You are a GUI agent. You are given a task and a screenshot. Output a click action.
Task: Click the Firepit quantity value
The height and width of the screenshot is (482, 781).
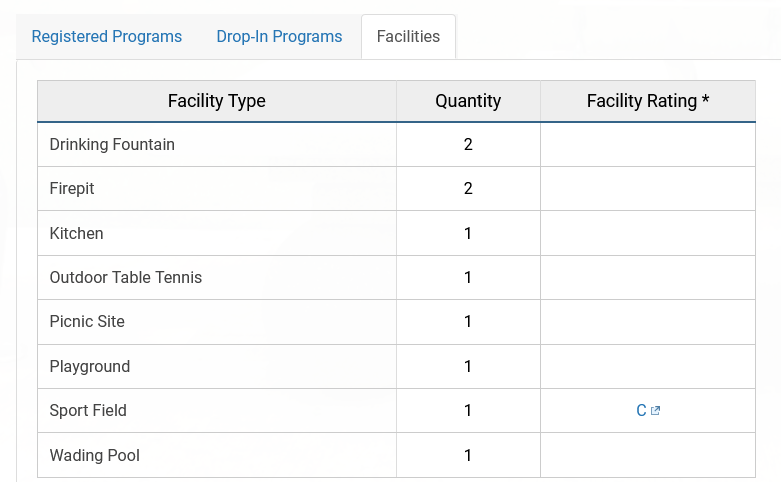(468, 188)
